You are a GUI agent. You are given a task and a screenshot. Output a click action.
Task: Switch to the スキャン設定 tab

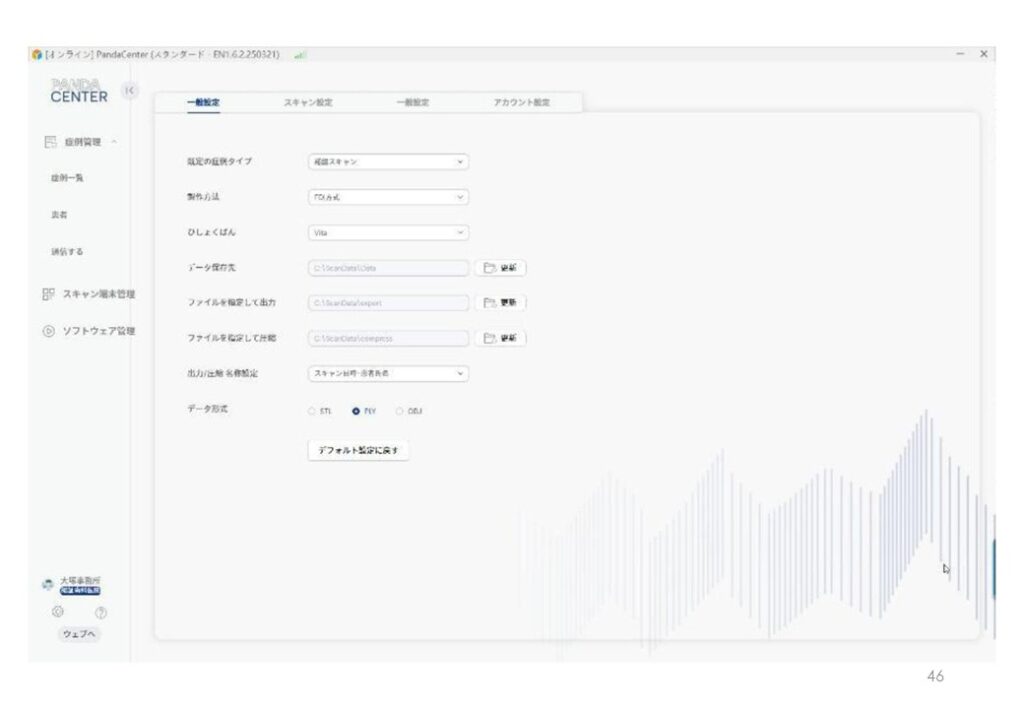pyautogui.click(x=308, y=102)
